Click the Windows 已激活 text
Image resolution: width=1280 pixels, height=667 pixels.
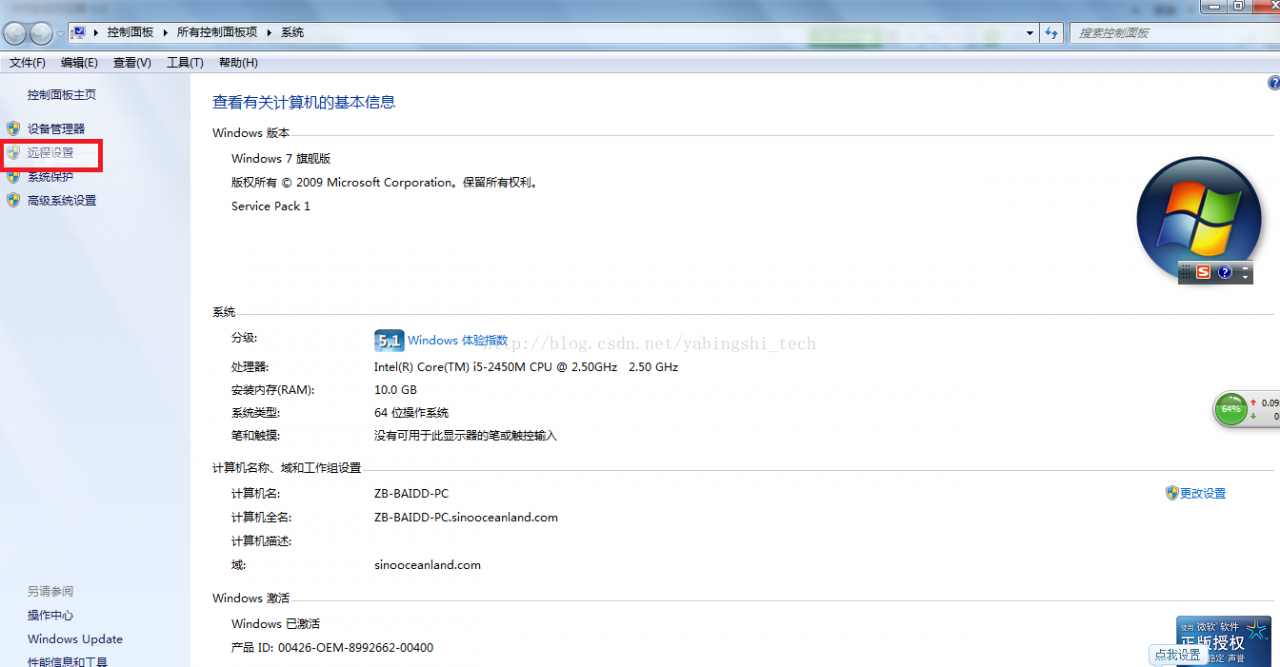point(276,624)
